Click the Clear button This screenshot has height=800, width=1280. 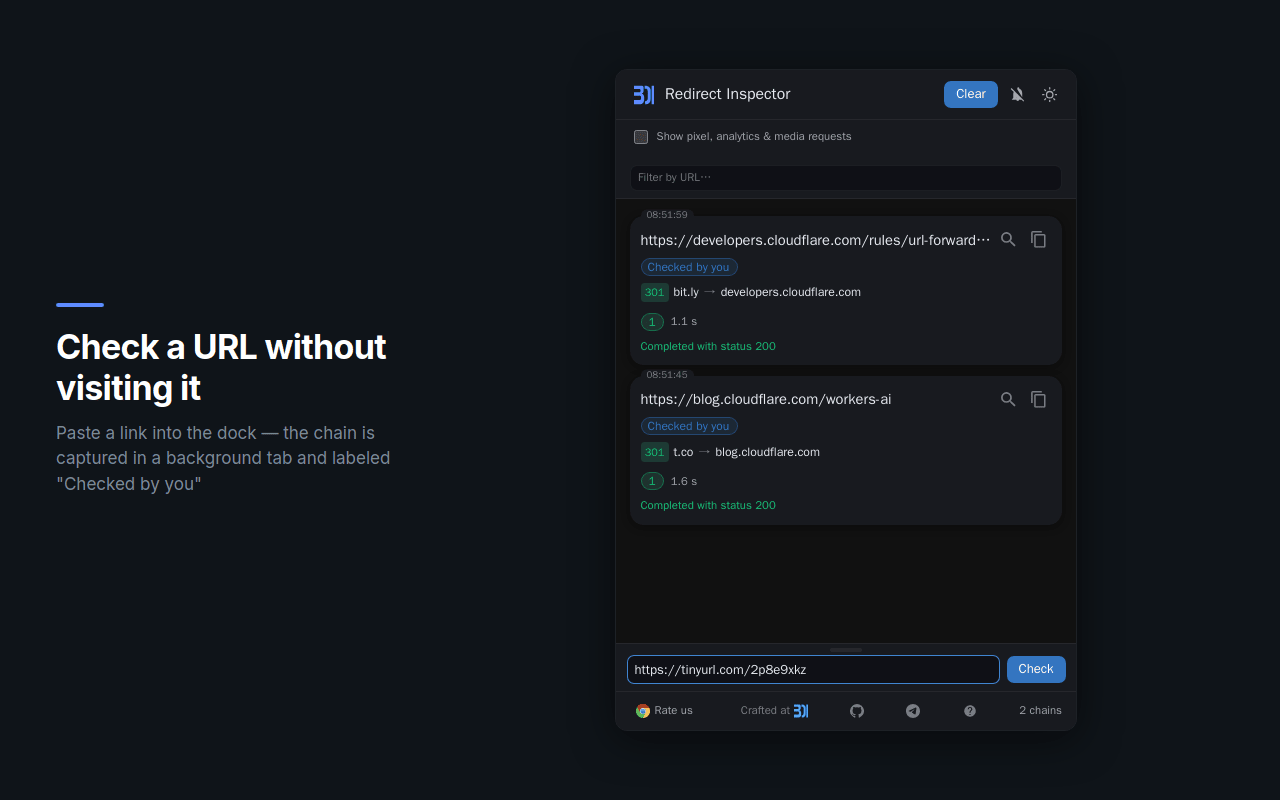point(971,94)
